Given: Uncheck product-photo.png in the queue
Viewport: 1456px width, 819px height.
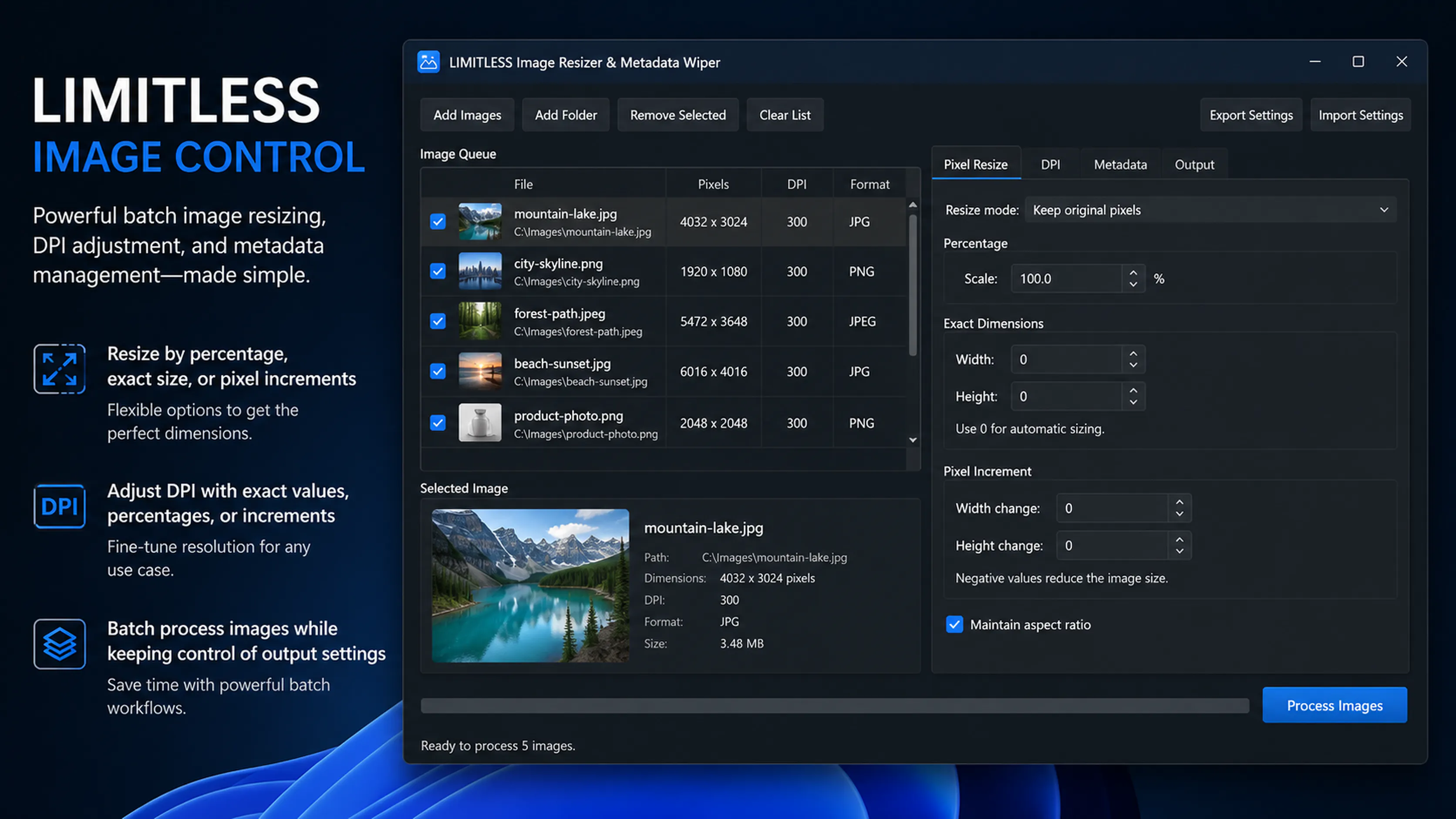Looking at the screenshot, I should 438,423.
